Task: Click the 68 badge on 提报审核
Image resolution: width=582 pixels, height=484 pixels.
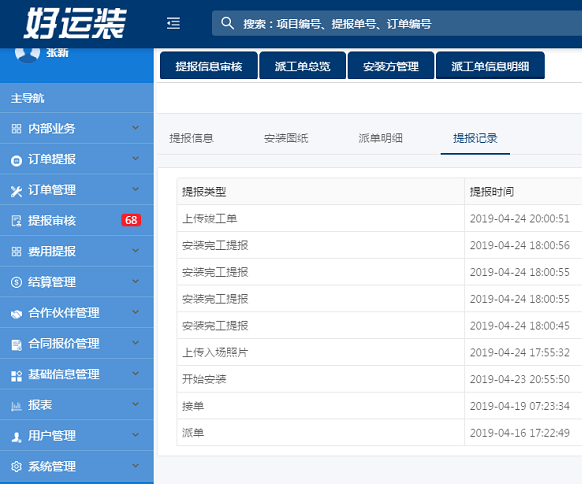Action: click(131, 220)
